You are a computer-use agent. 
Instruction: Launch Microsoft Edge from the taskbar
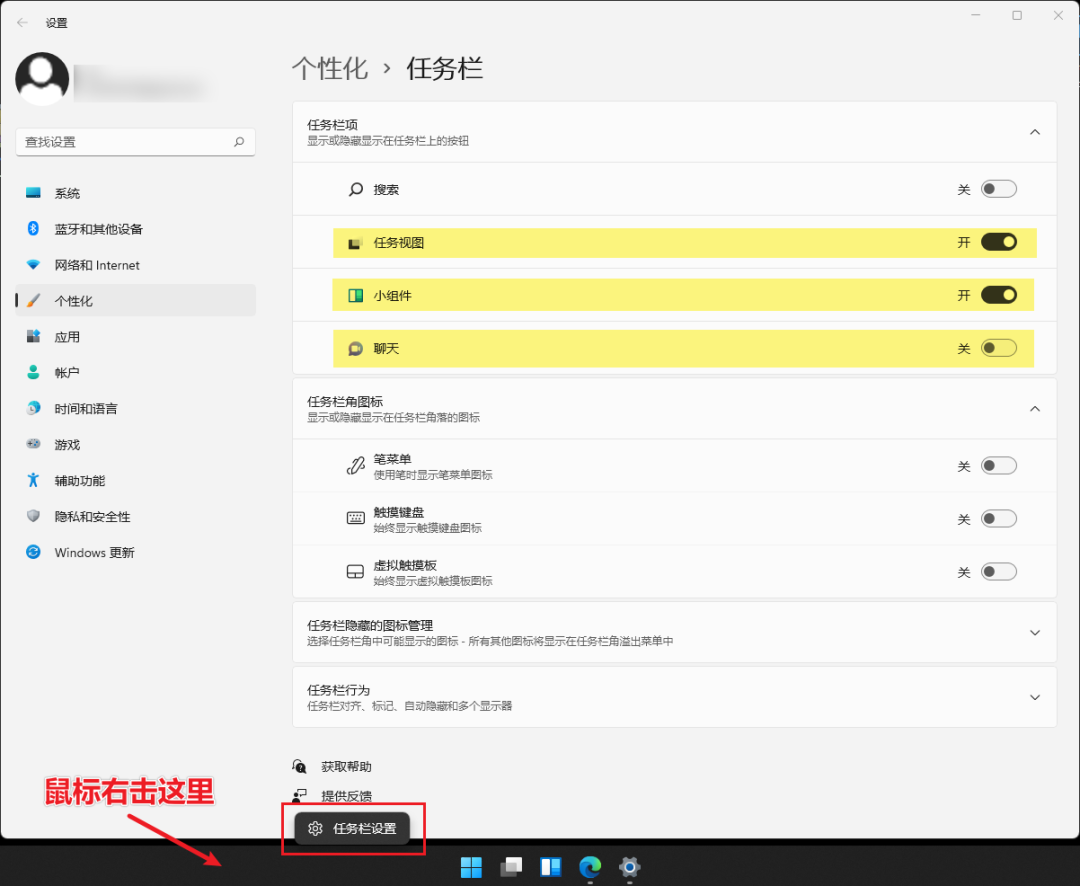(590, 866)
